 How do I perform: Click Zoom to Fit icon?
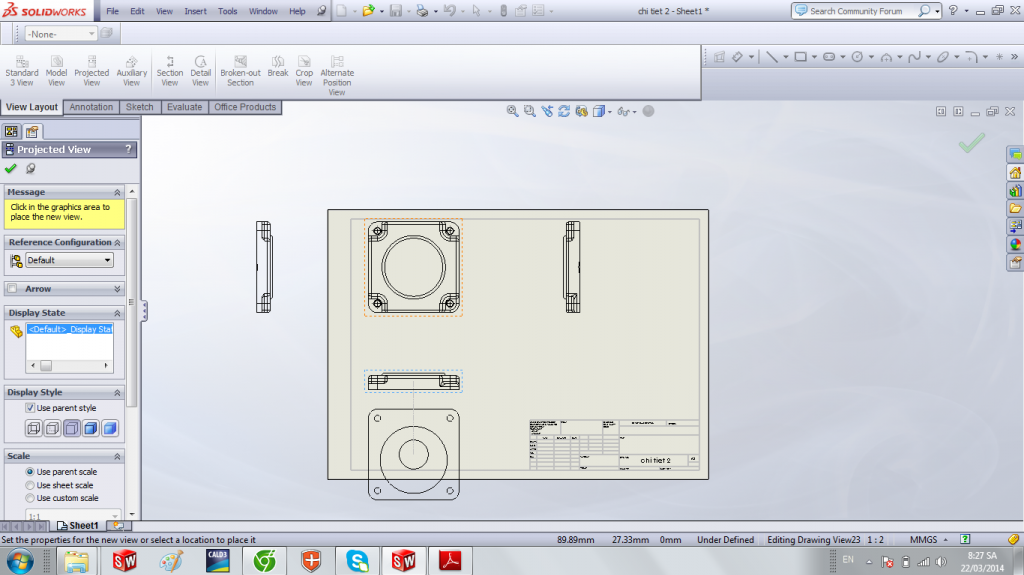click(512, 111)
